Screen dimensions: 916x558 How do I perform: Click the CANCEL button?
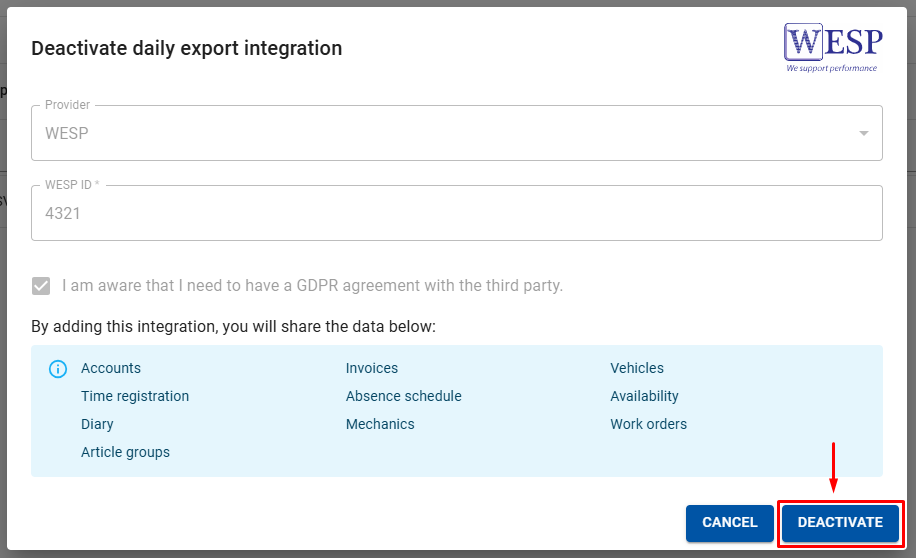click(730, 523)
